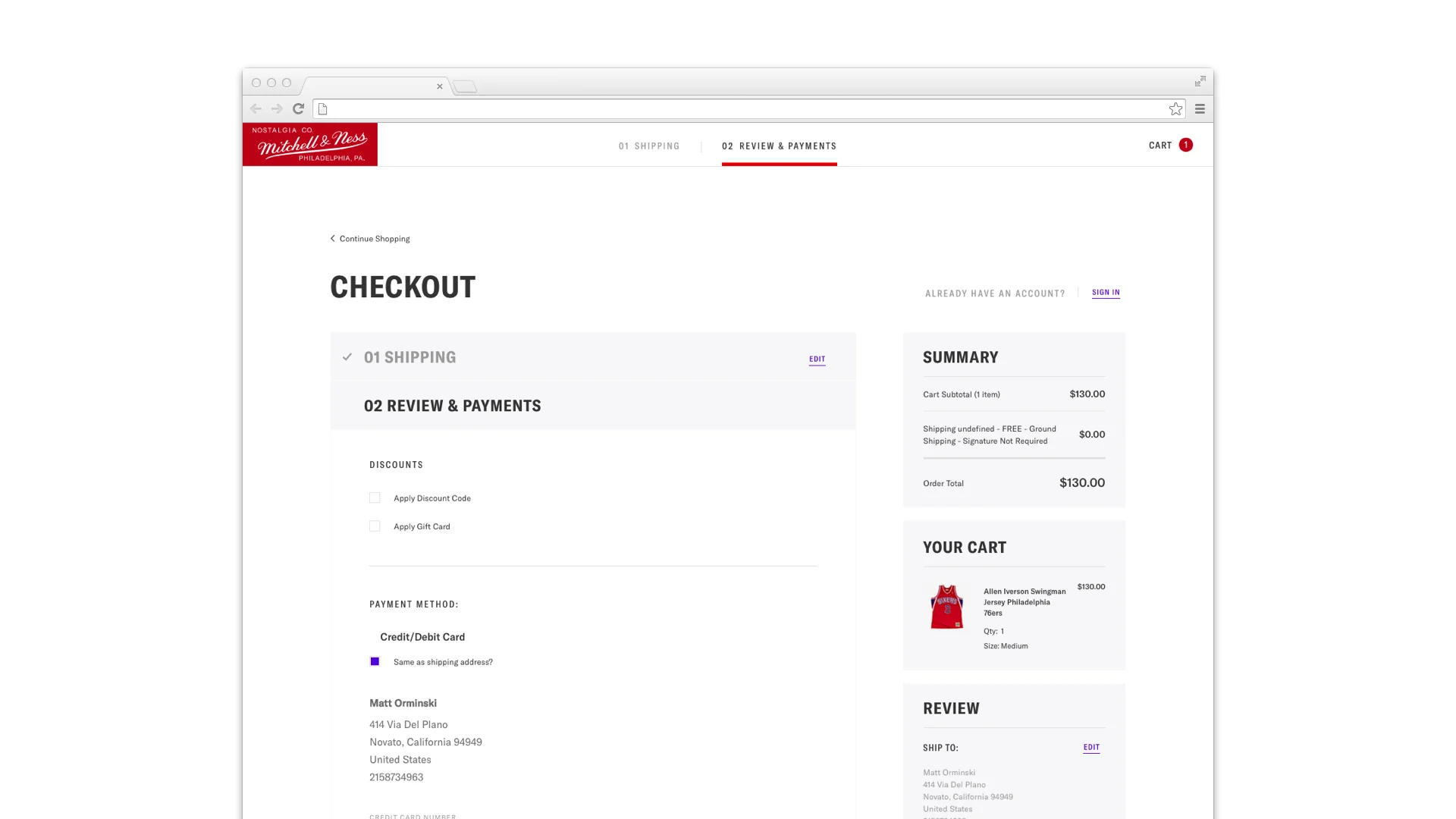Screen dimensions: 1456x819
Task: Click the browser forward arrow
Action: [277, 108]
